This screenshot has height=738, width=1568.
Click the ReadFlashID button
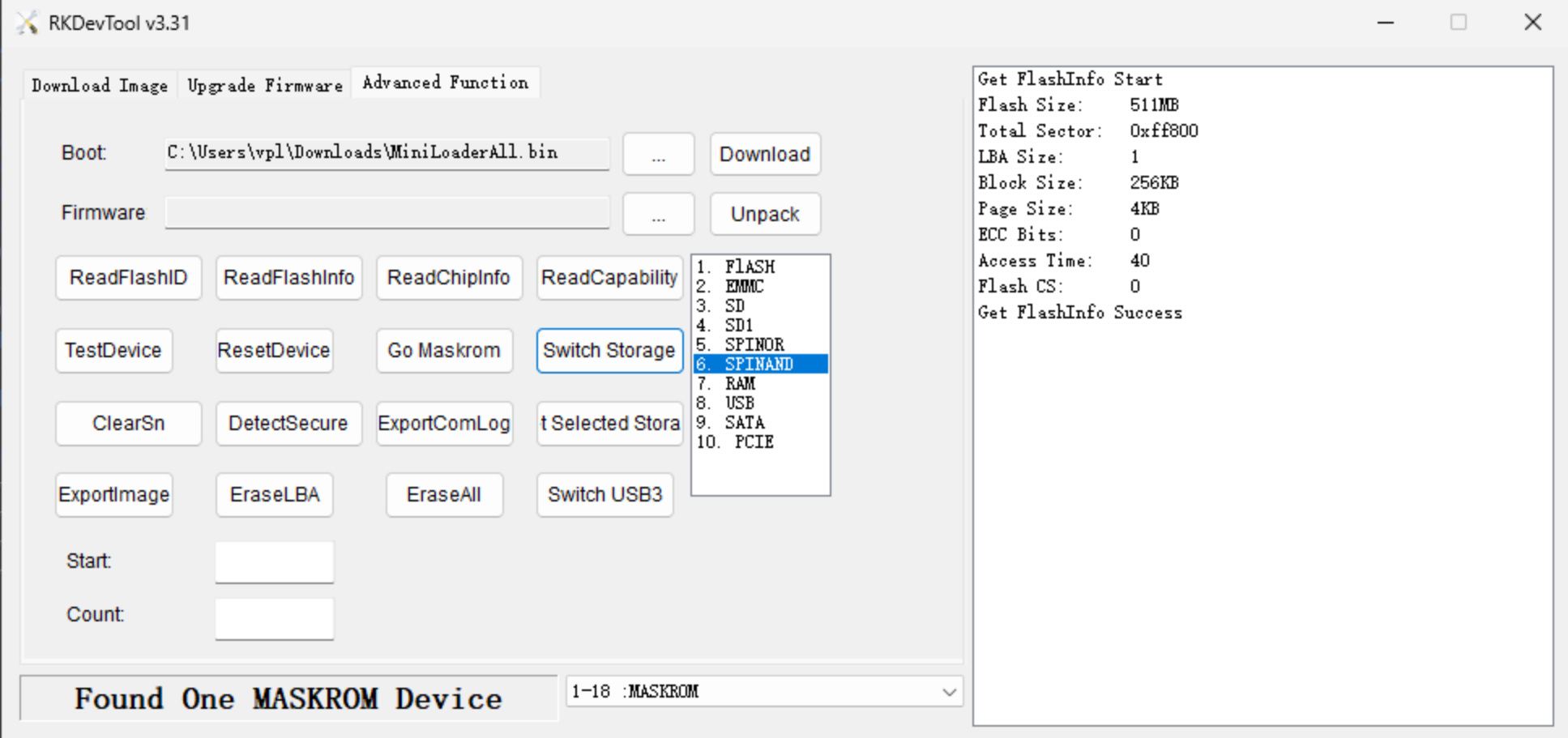(x=129, y=278)
